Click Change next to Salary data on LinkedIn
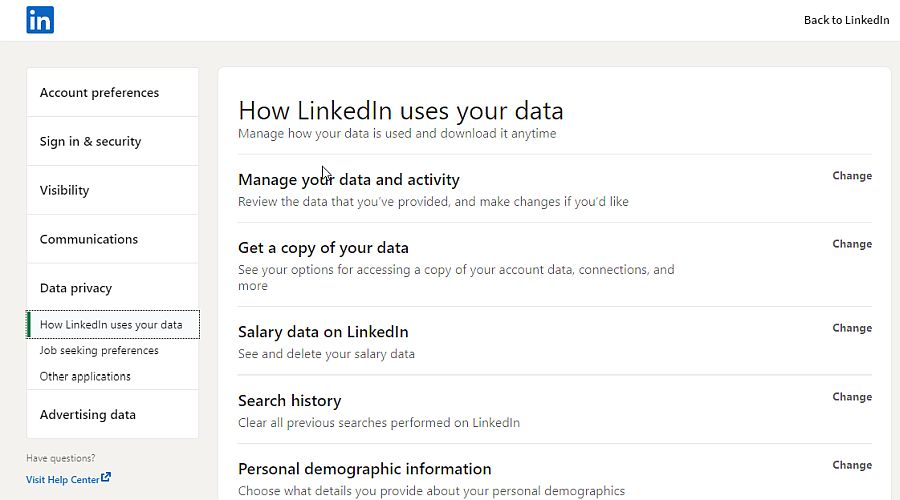The width and height of the screenshot is (900, 500). [852, 328]
